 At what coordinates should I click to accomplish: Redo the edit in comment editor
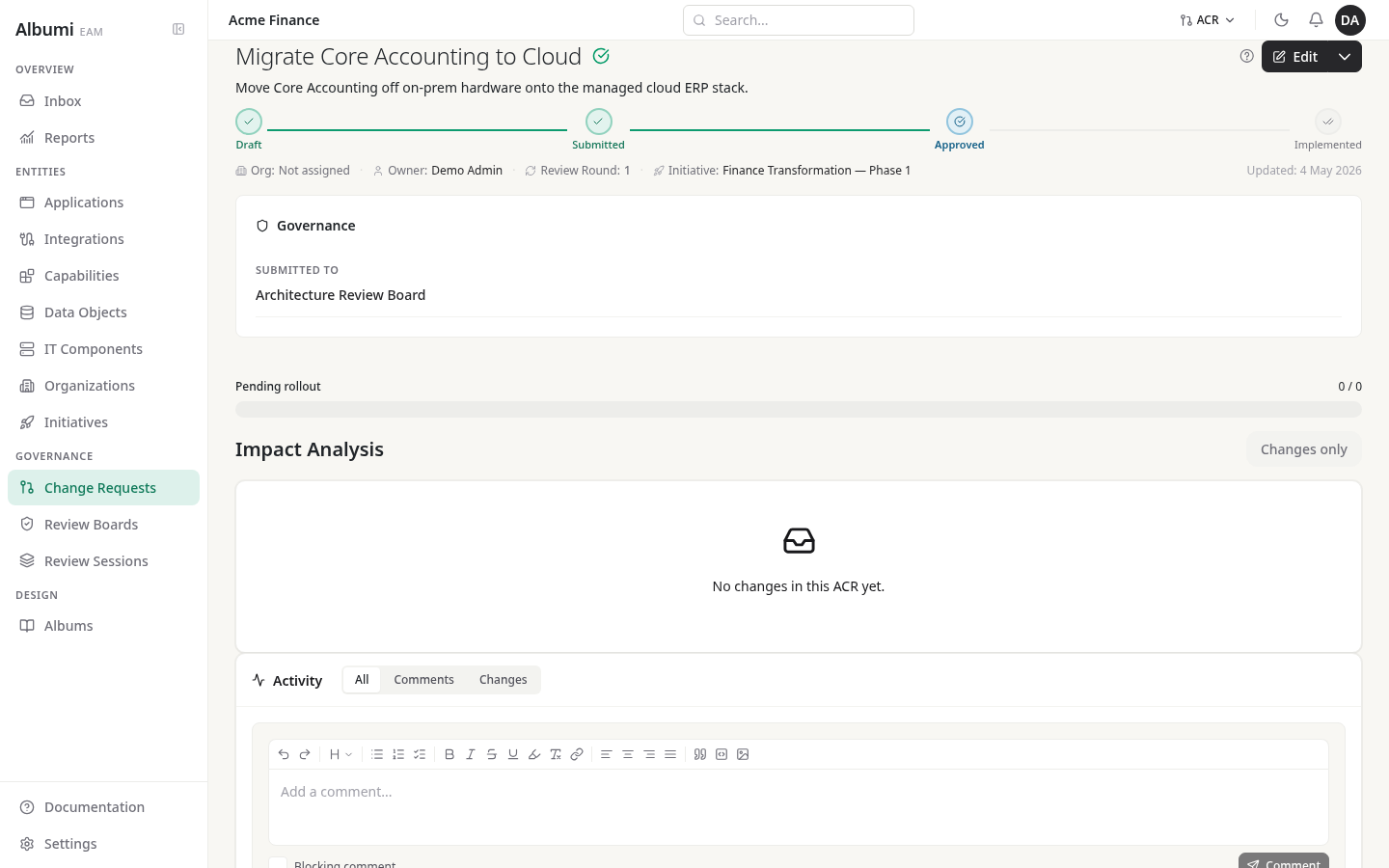(x=305, y=754)
